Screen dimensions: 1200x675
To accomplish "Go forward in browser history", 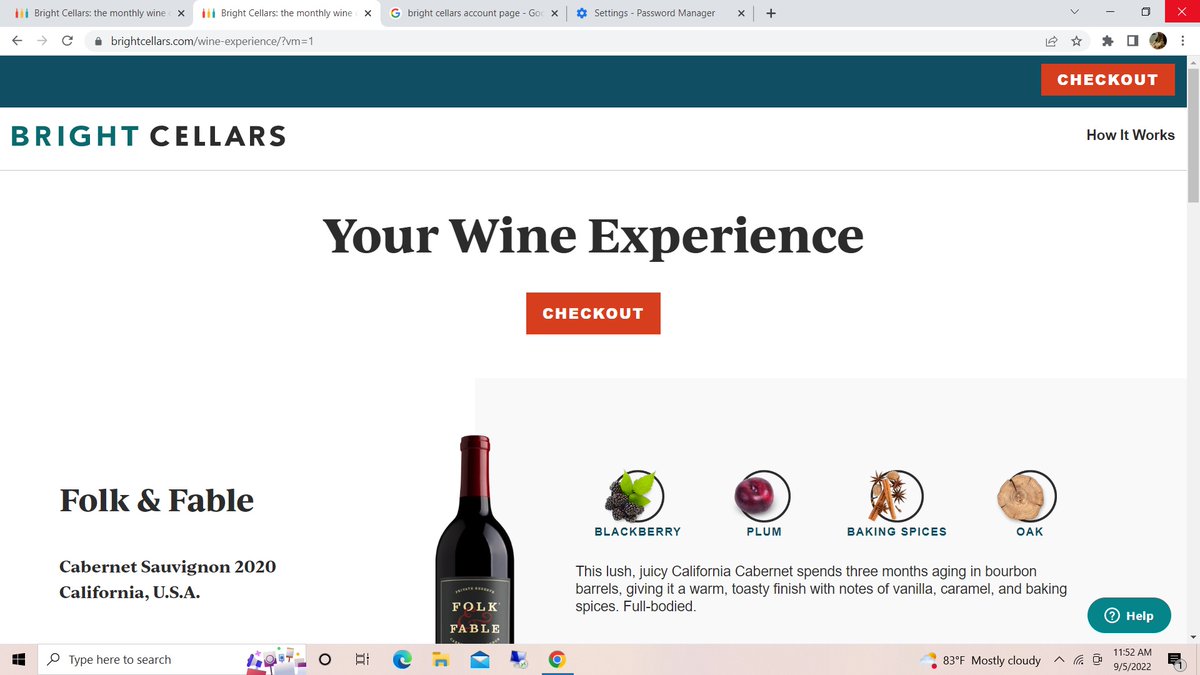I will tap(42, 42).
